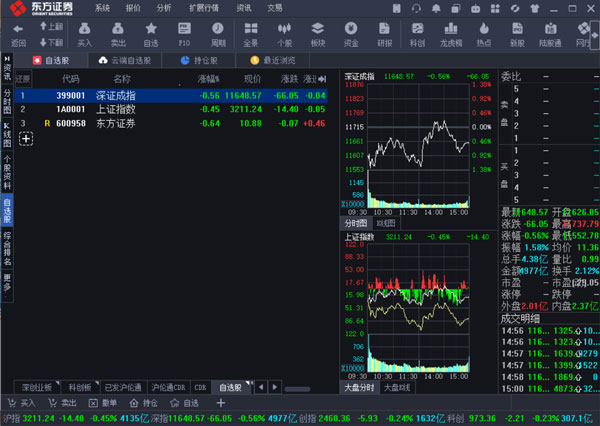
Task: Open the 分时图 sidebar item
Action: (7, 102)
